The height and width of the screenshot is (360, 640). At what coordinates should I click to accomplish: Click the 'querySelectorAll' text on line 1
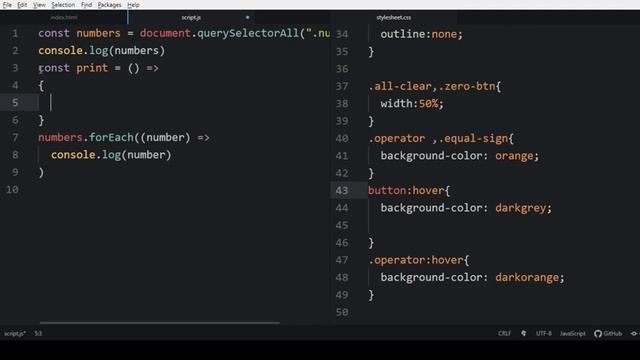[248, 33]
